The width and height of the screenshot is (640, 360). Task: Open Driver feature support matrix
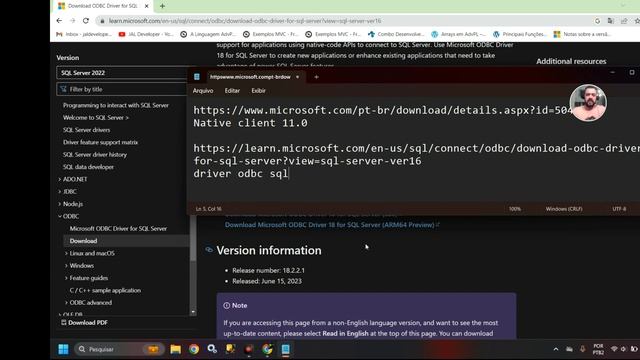click(x=100, y=142)
